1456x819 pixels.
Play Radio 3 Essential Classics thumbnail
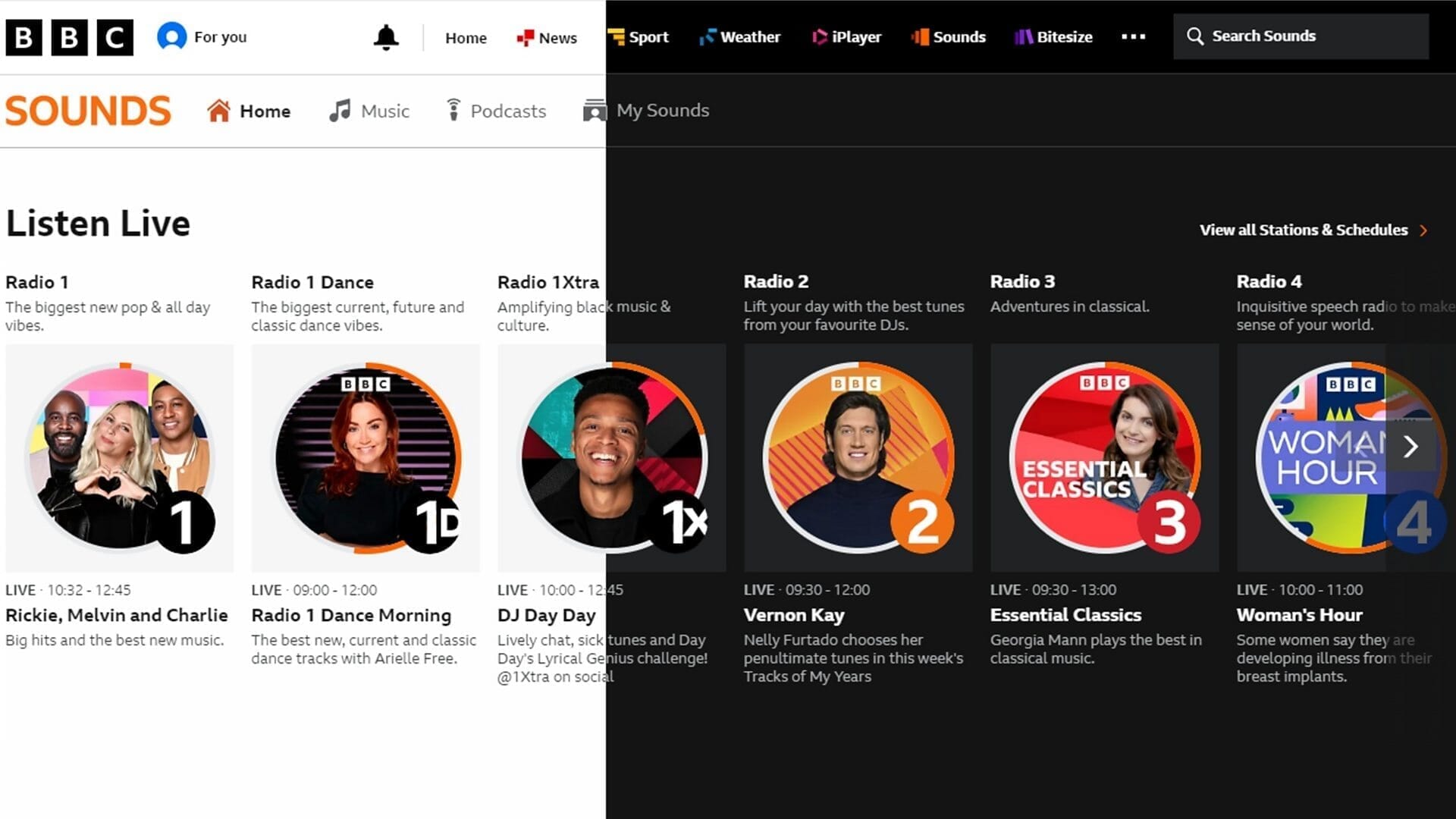tap(1104, 457)
